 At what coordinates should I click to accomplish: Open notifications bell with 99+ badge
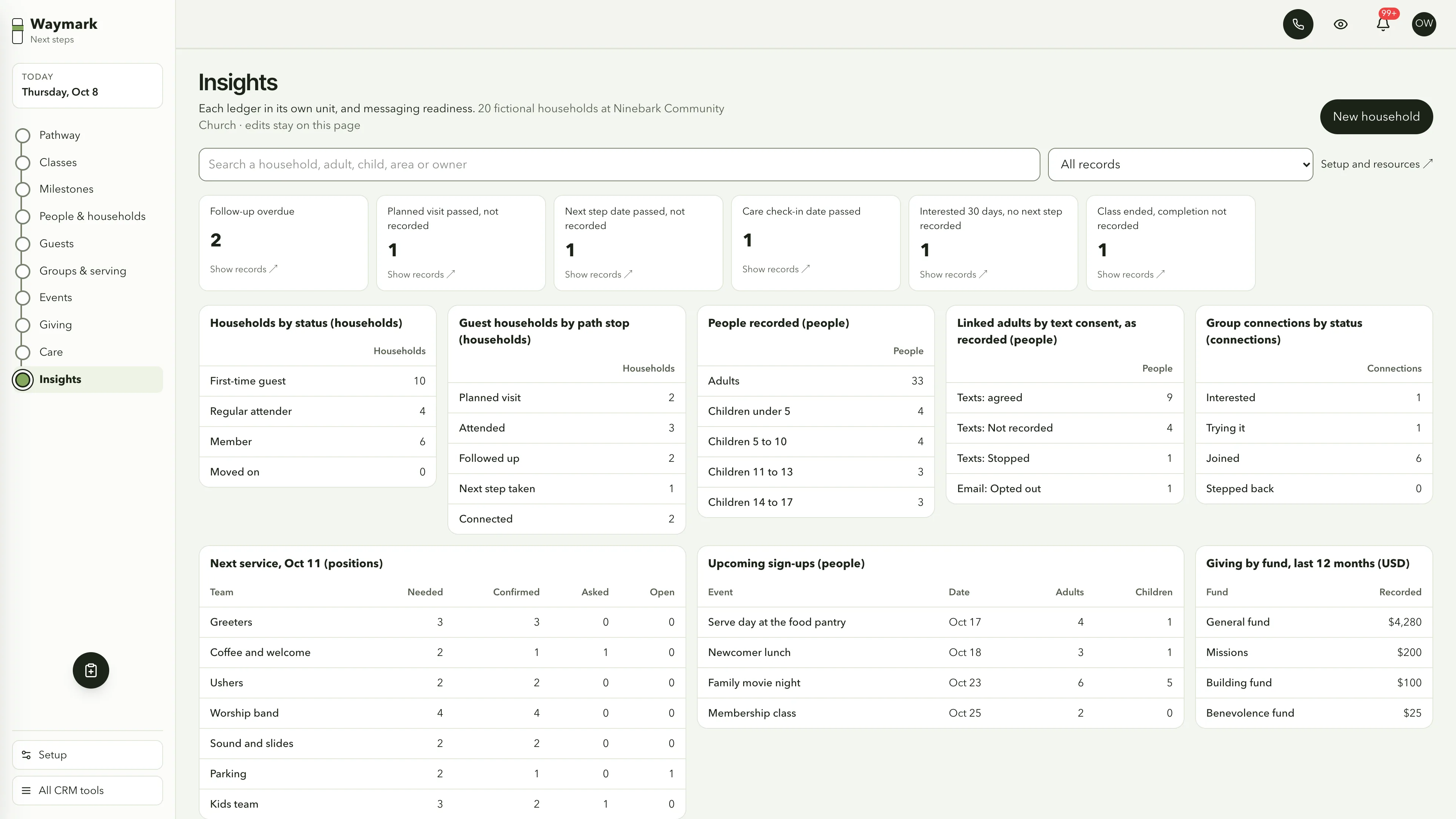coord(1383,24)
